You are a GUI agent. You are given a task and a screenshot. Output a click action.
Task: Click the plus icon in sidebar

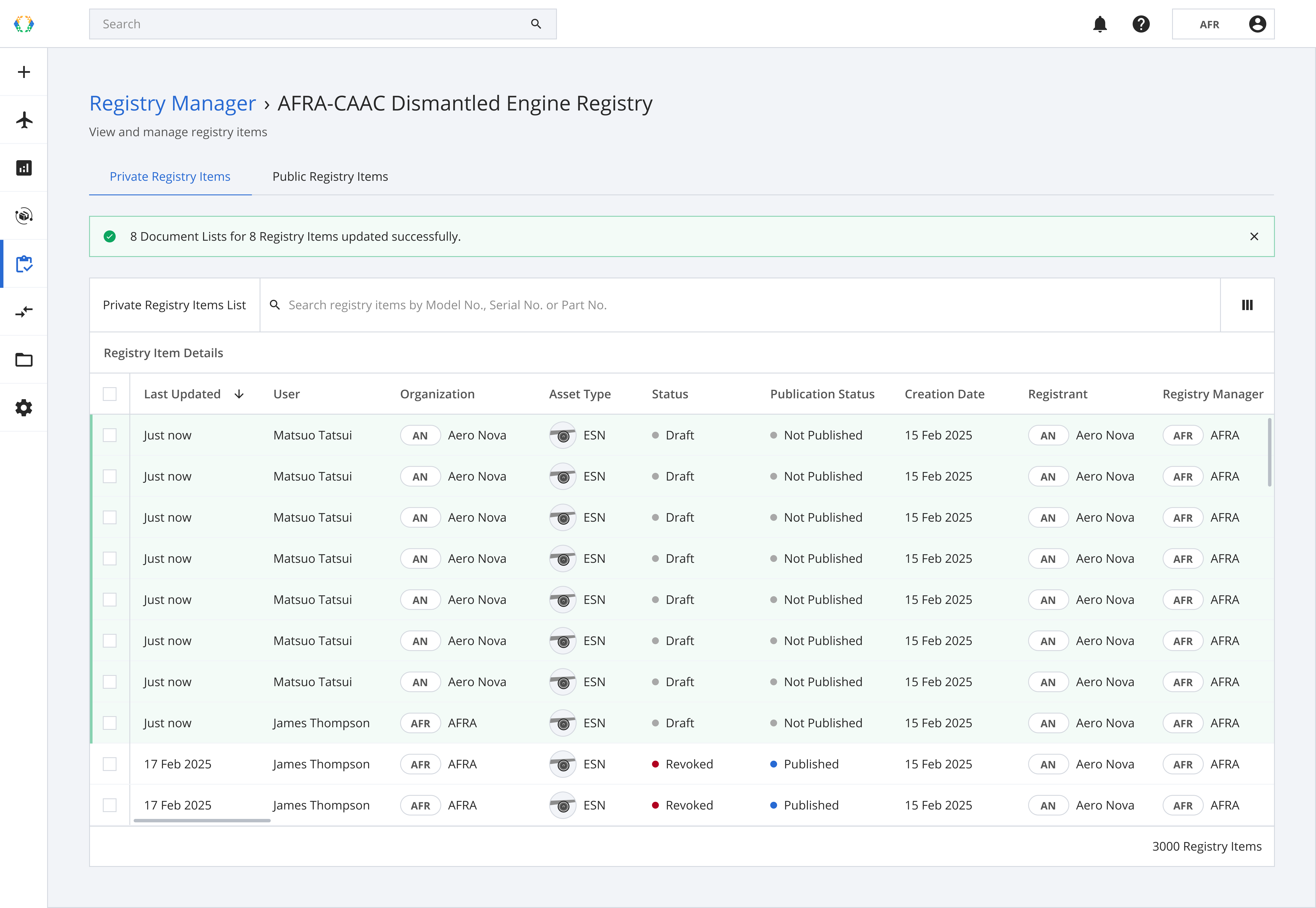24,72
